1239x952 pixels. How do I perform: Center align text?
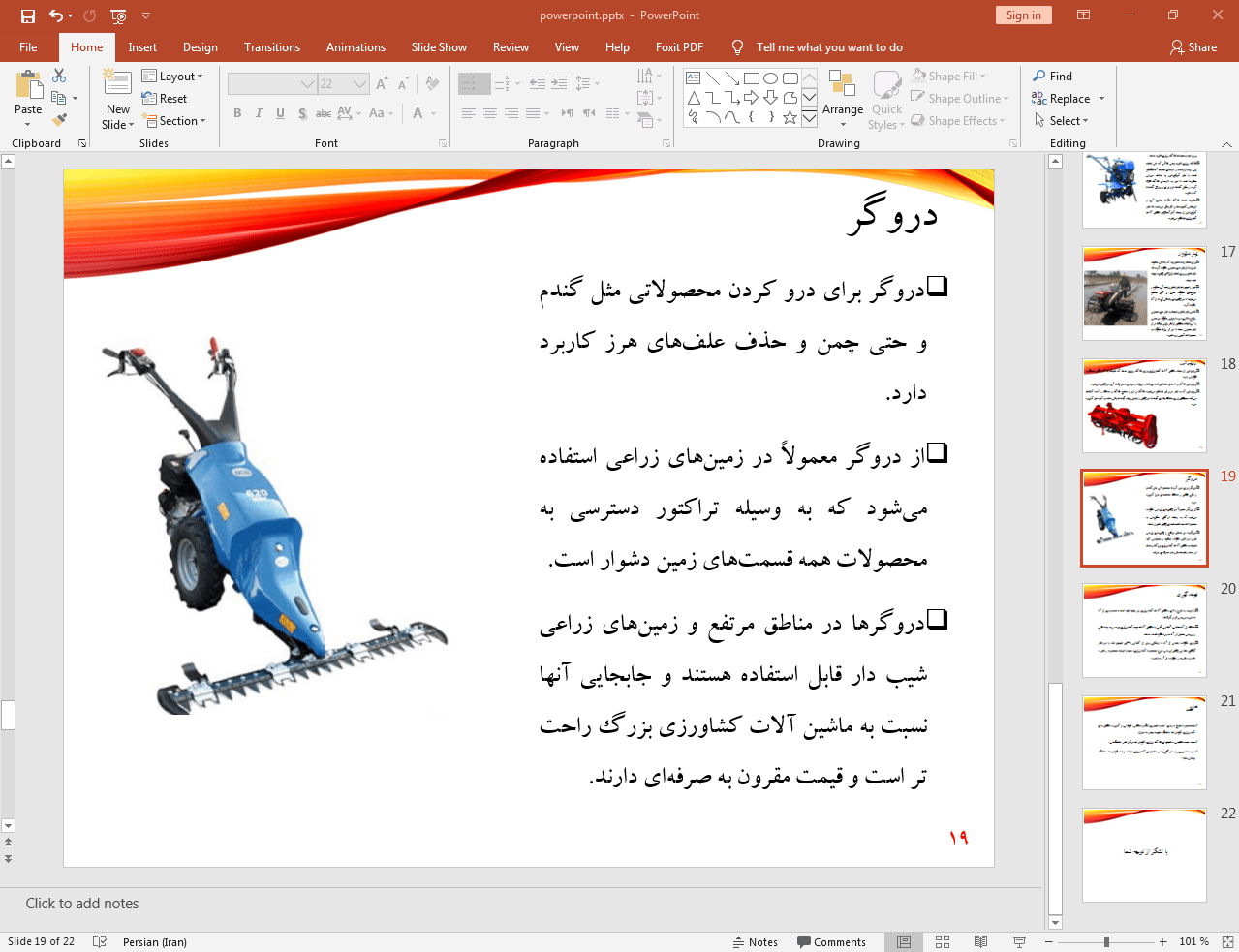click(490, 113)
